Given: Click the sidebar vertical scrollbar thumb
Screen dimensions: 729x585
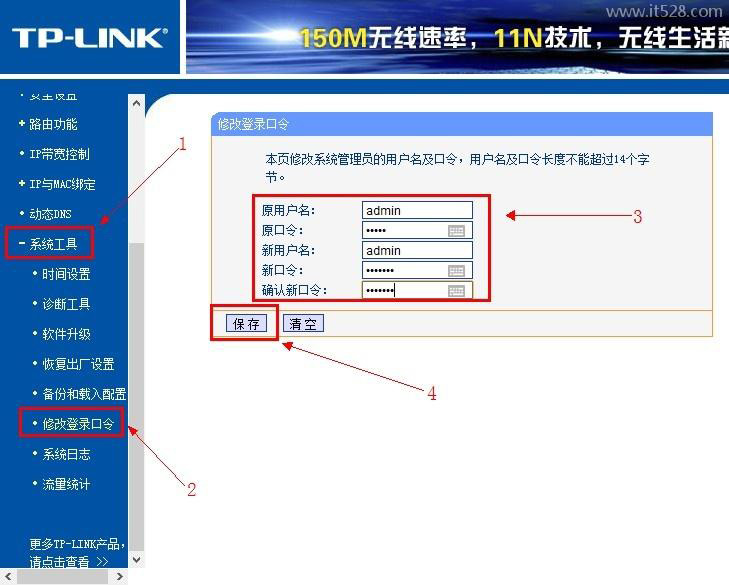Looking at the screenshot, I should [136, 396].
